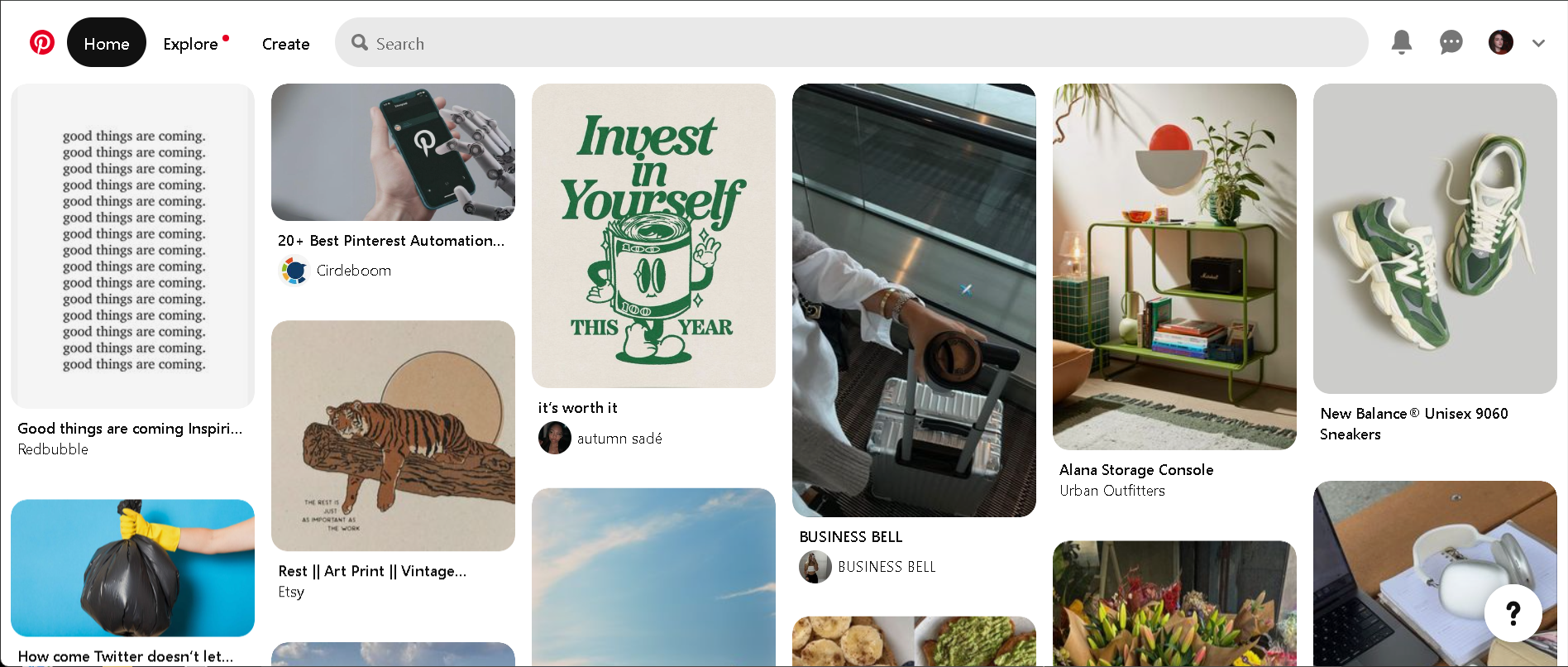Switch to the Home tab

(107, 42)
